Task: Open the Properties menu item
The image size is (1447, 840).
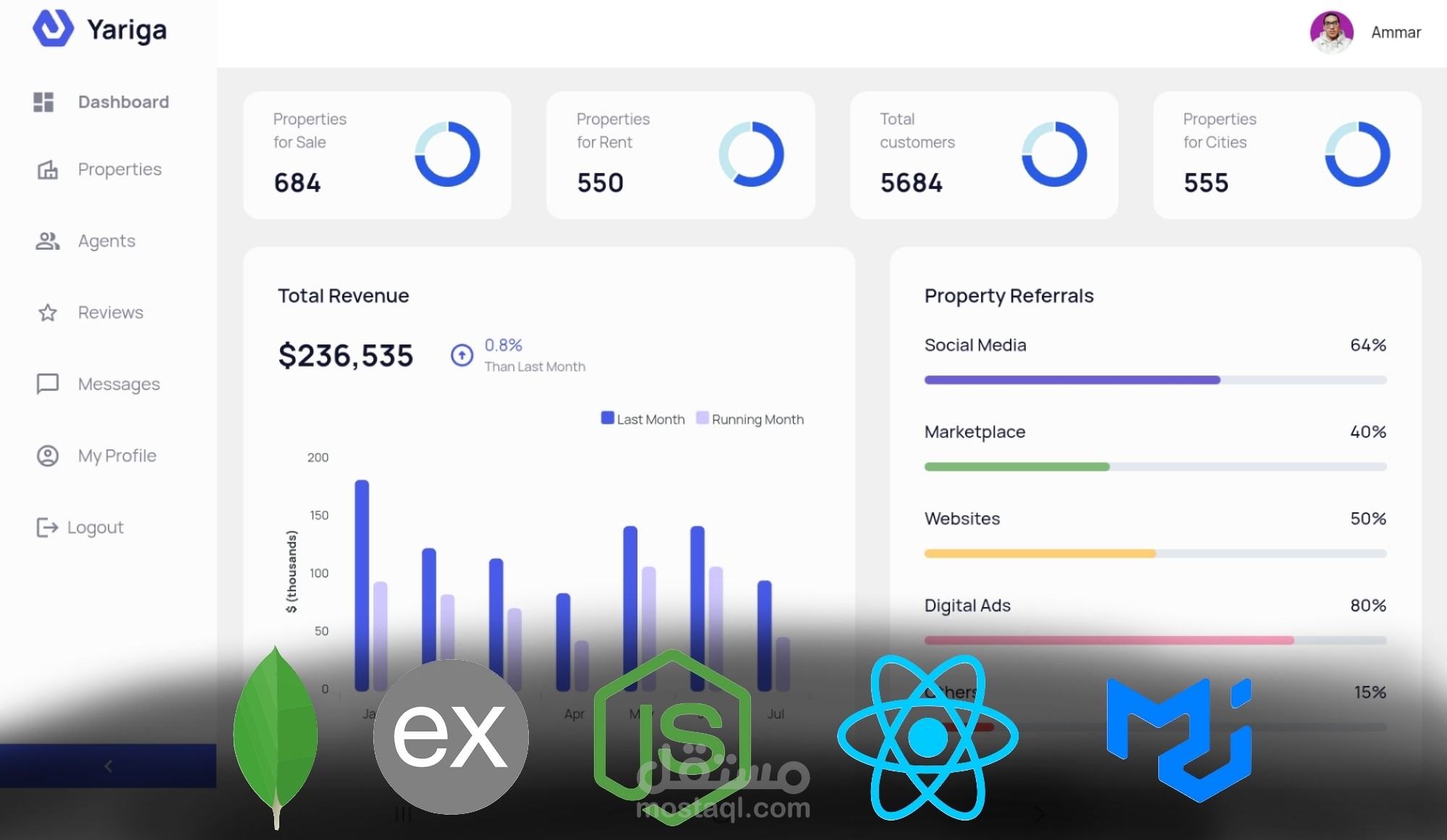Action: 119,169
